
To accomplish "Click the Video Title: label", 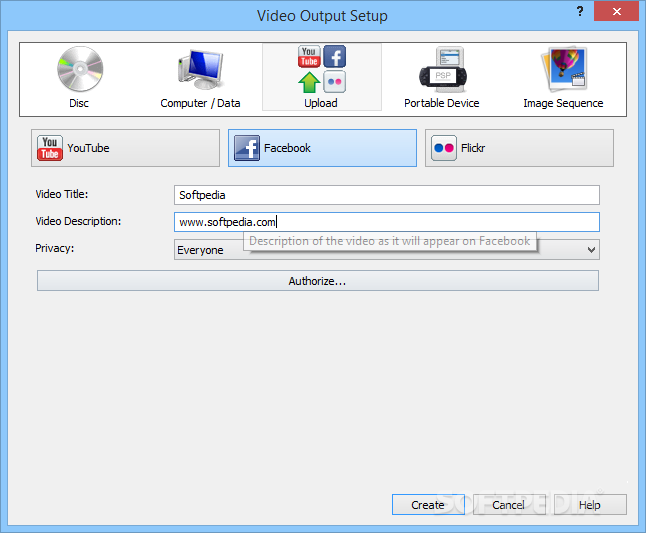I will coord(62,194).
